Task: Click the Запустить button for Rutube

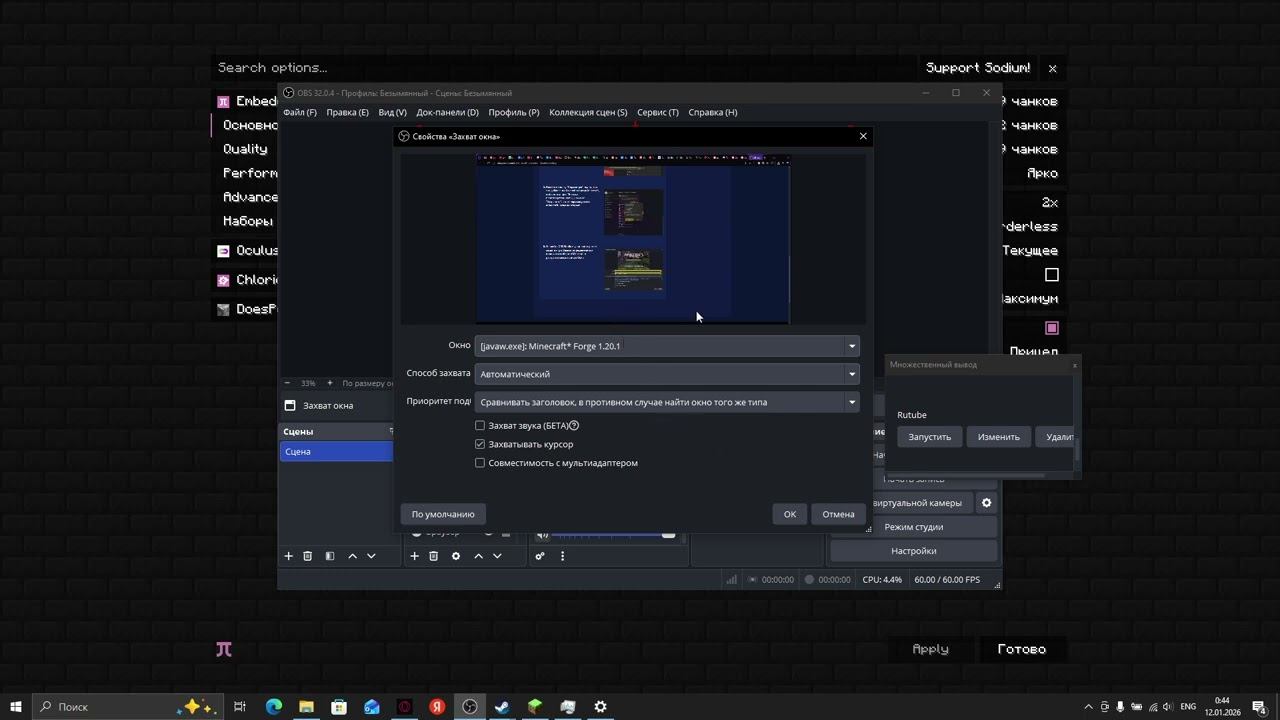Action: click(929, 437)
